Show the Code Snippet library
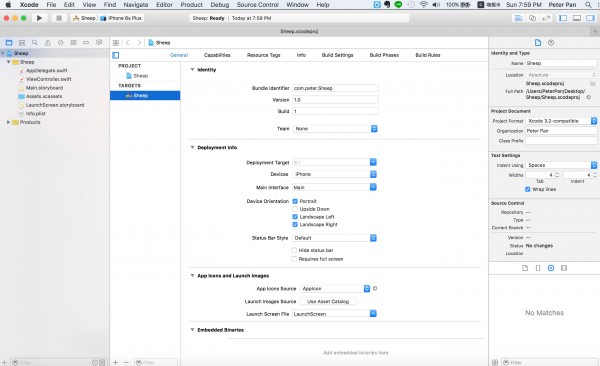 (x=538, y=268)
